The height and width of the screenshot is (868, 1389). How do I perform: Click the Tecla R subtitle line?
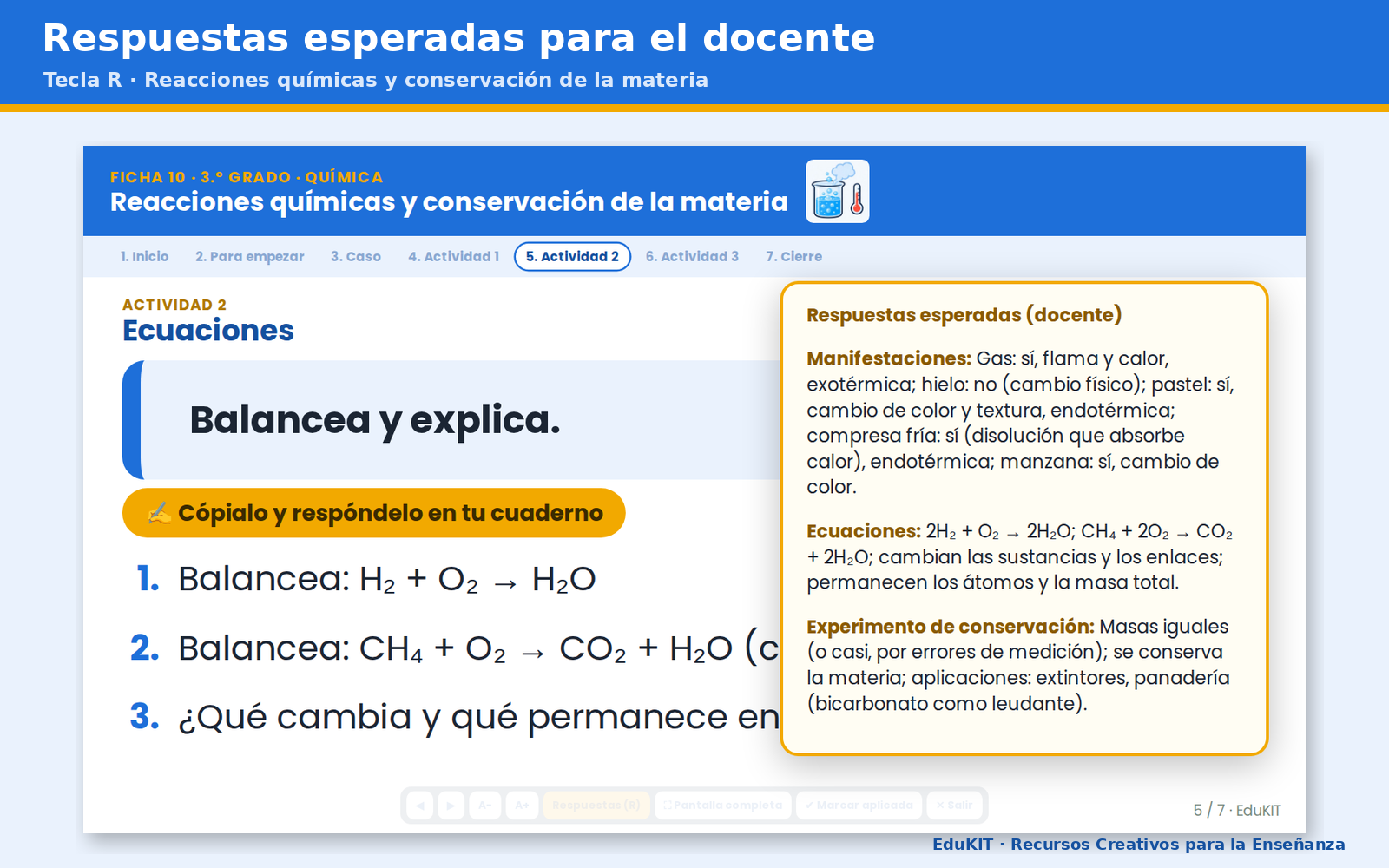(x=376, y=80)
